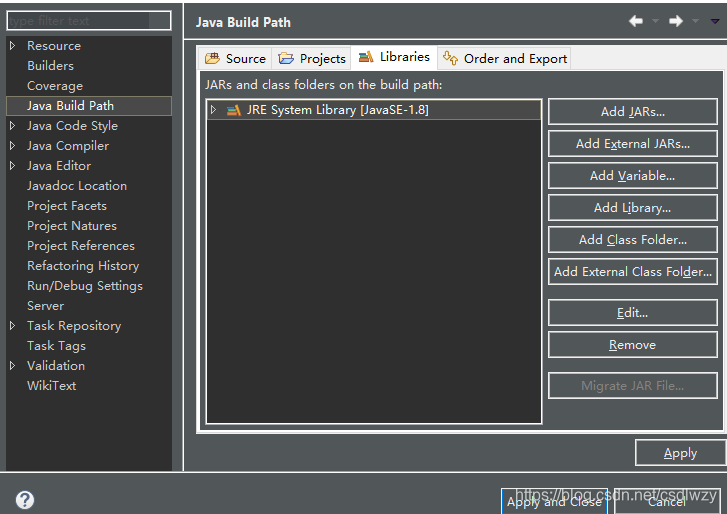Select WikiText item
The height and width of the screenshot is (514, 727).
pos(51,386)
